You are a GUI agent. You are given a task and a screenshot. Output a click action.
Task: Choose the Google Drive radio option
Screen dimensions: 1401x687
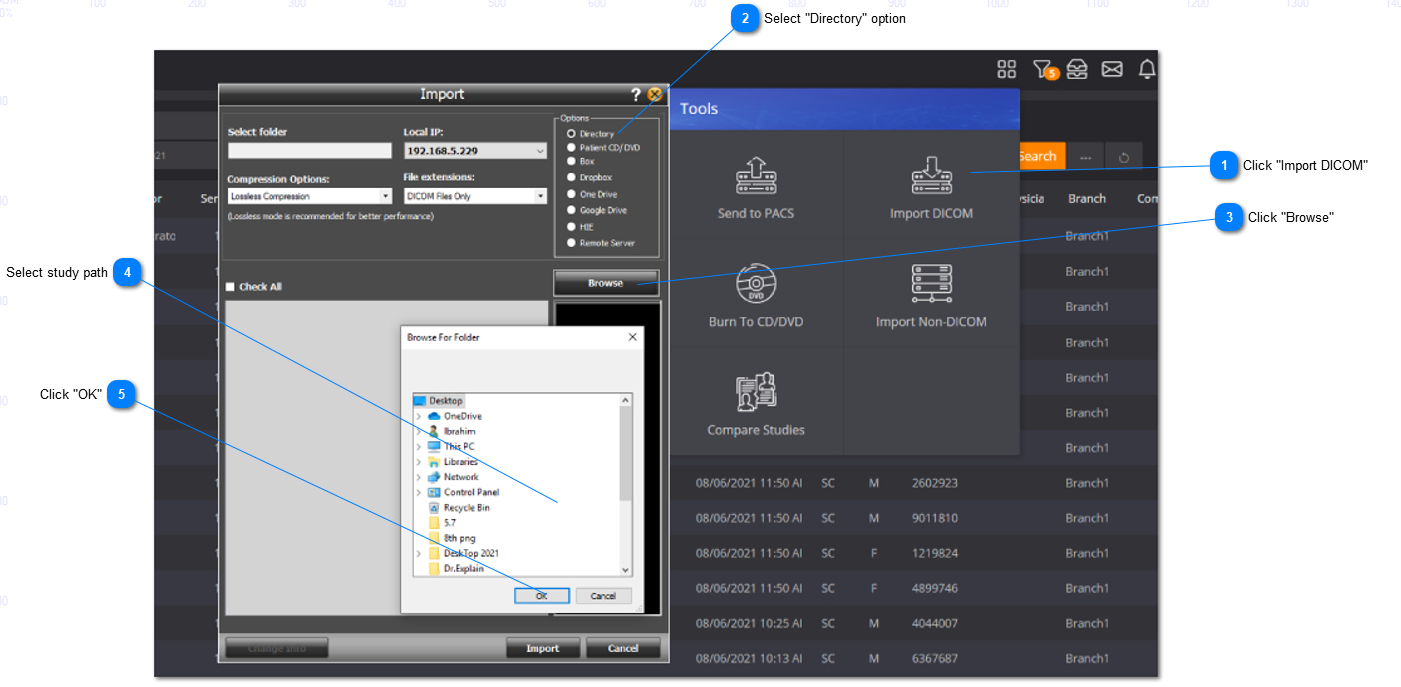571,210
